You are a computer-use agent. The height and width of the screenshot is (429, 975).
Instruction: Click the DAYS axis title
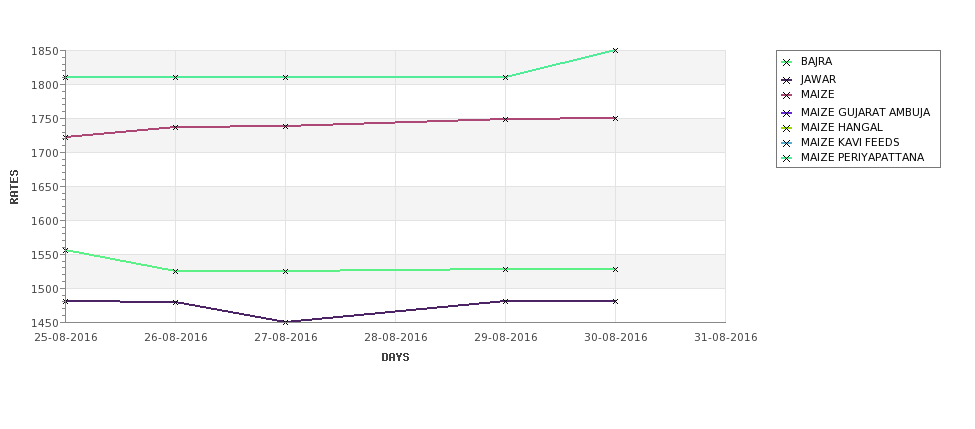[x=395, y=358]
